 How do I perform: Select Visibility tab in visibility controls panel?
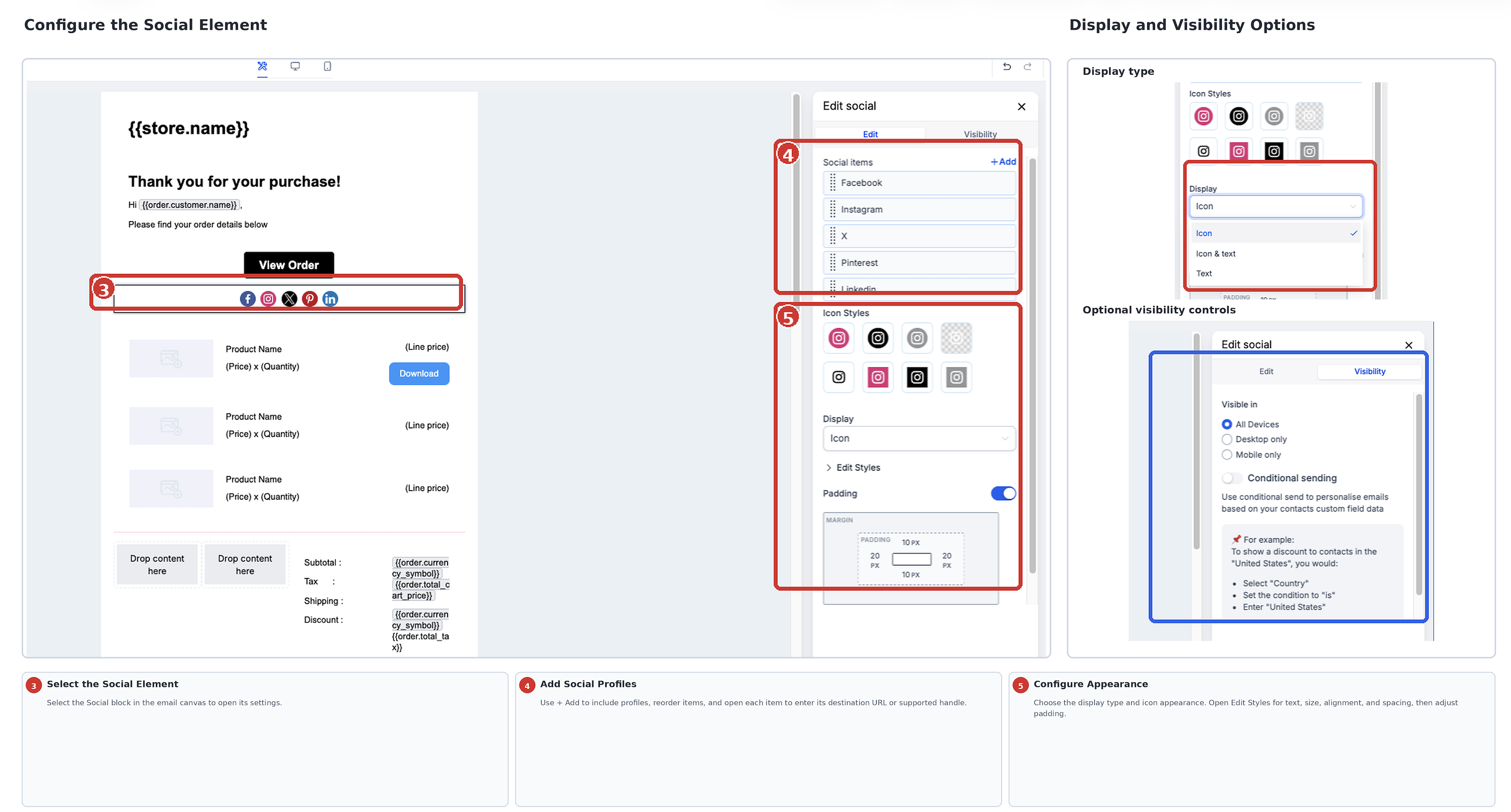[x=1370, y=372]
